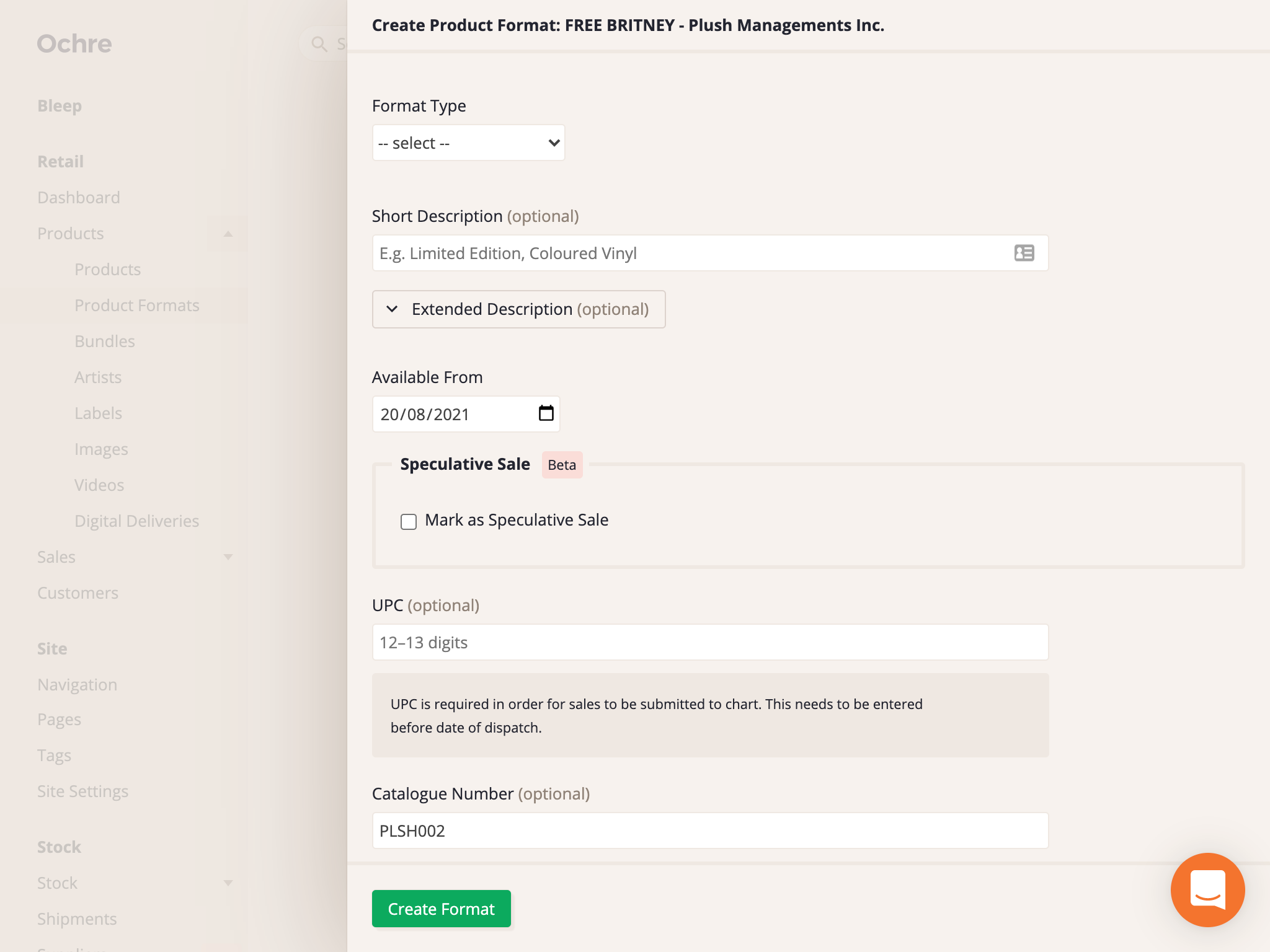The image size is (1270, 952).
Task: Open the orange chat support widget
Action: tap(1207, 889)
